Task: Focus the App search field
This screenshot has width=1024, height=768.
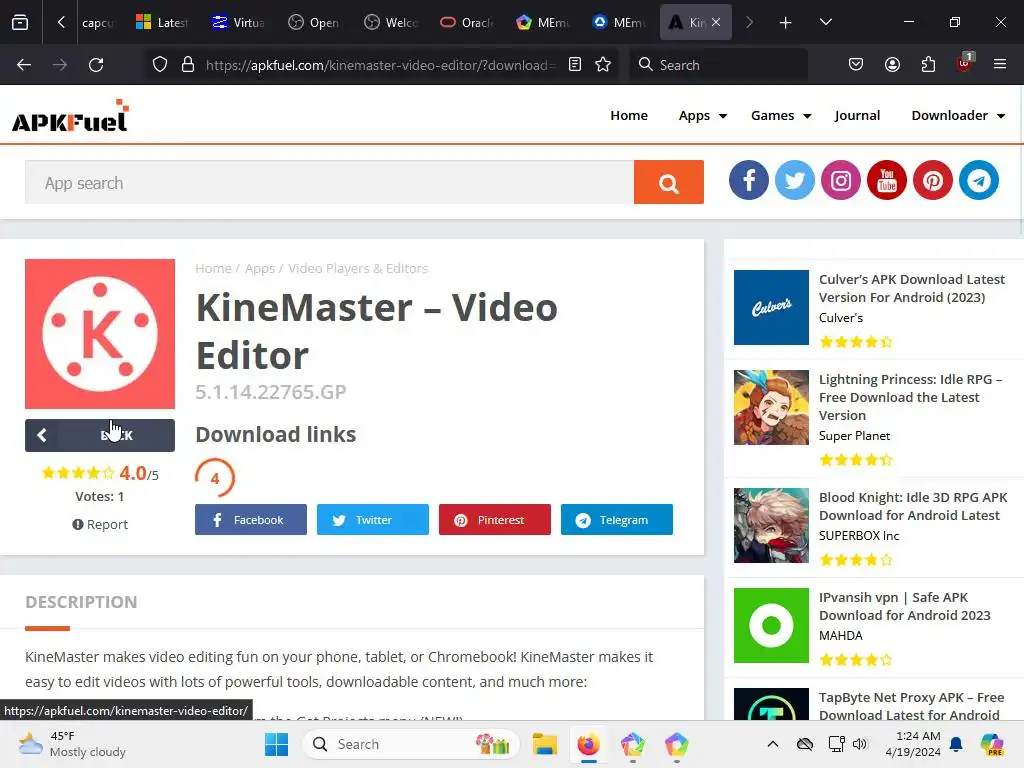Action: pyautogui.click(x=329, y=183)
